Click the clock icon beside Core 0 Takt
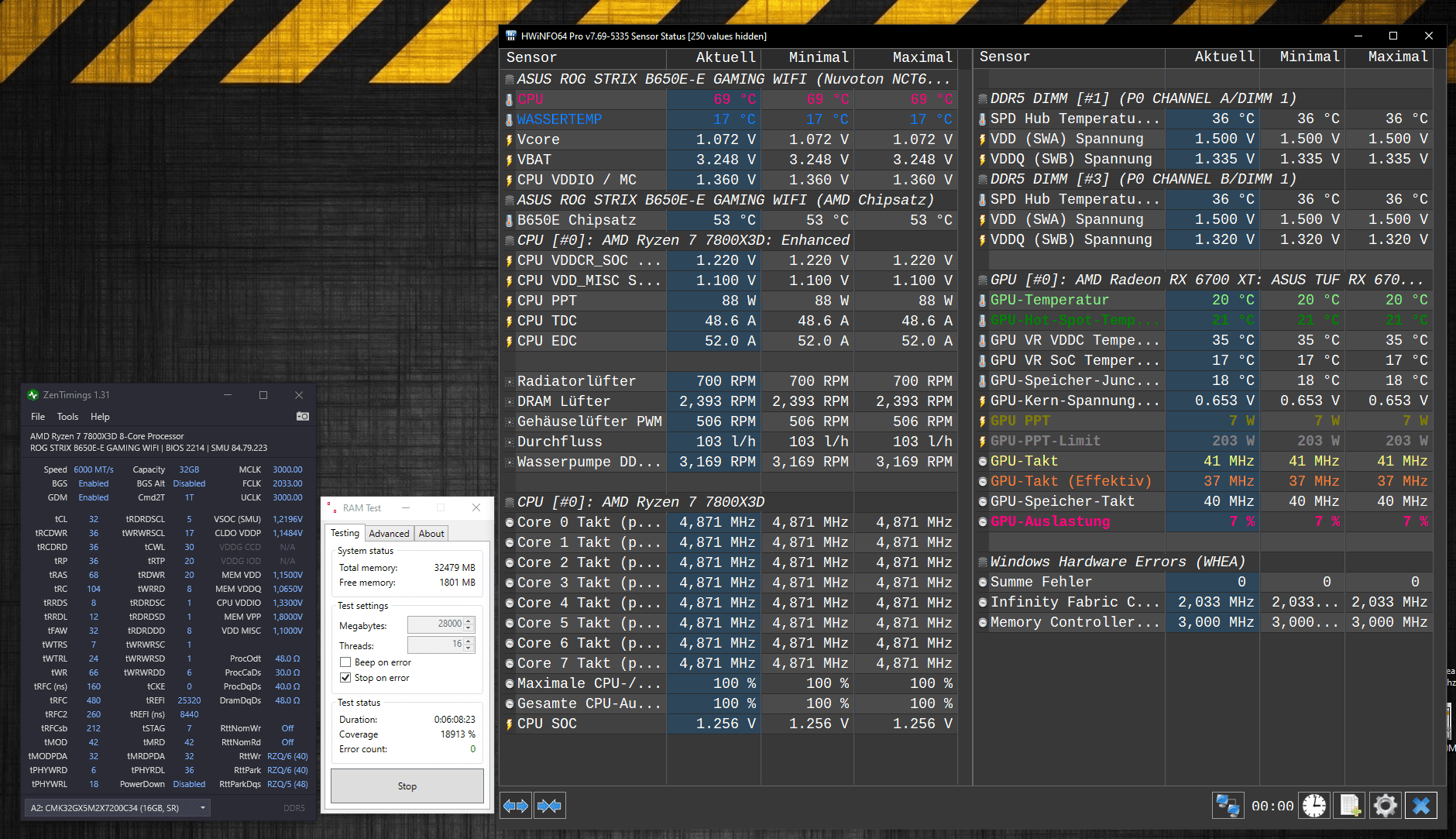 510,523
